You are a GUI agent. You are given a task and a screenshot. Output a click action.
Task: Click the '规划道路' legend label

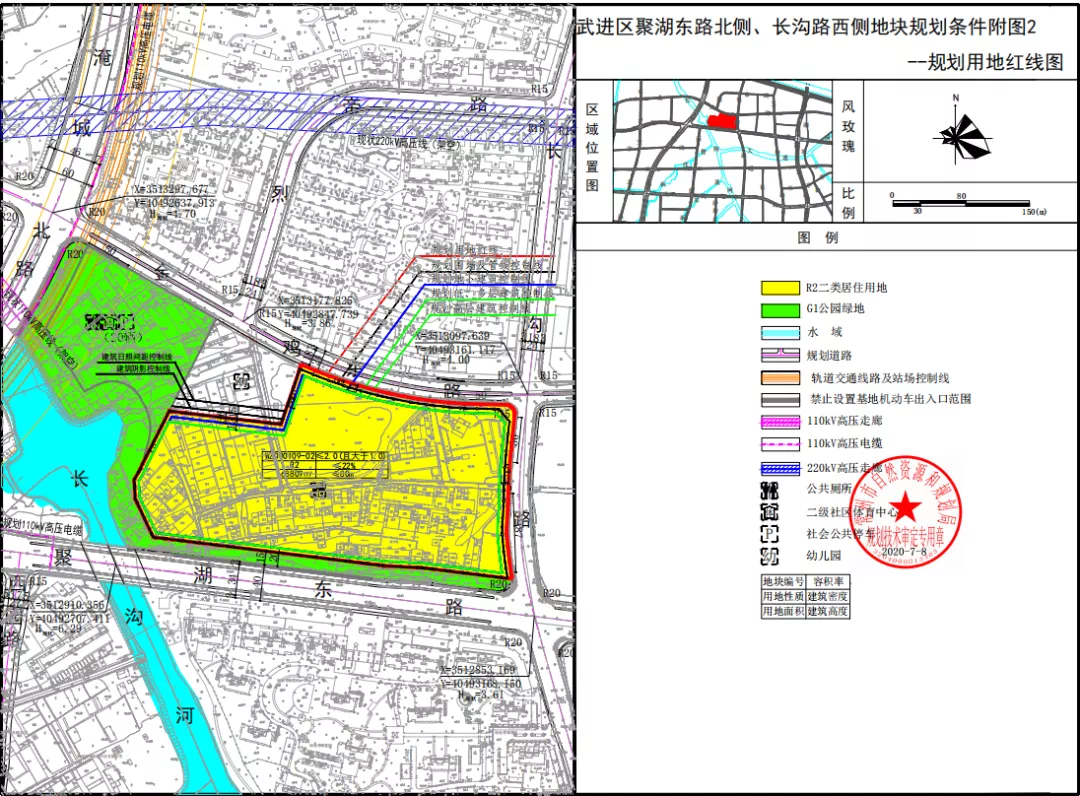point(829,355)
